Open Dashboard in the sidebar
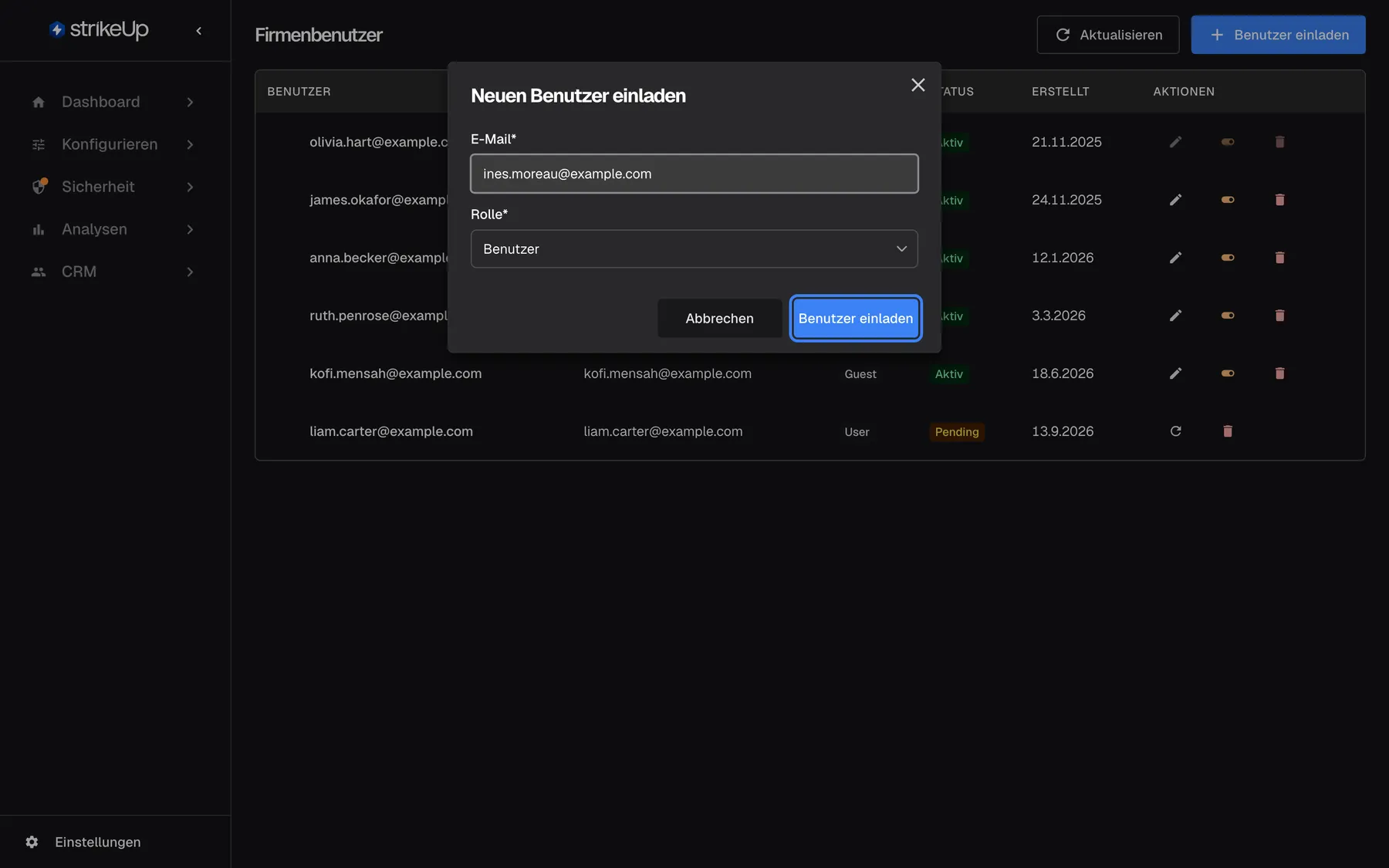 [x=100, y=102]
